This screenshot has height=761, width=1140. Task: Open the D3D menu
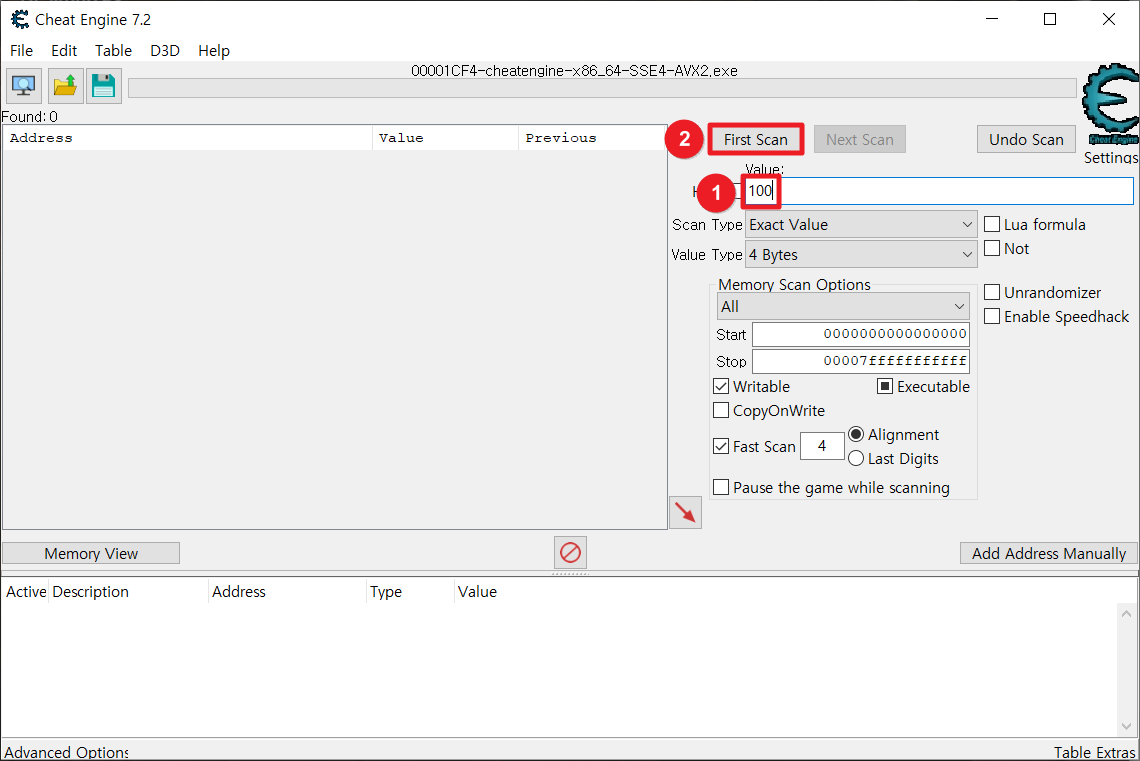[x=165, y=51]
